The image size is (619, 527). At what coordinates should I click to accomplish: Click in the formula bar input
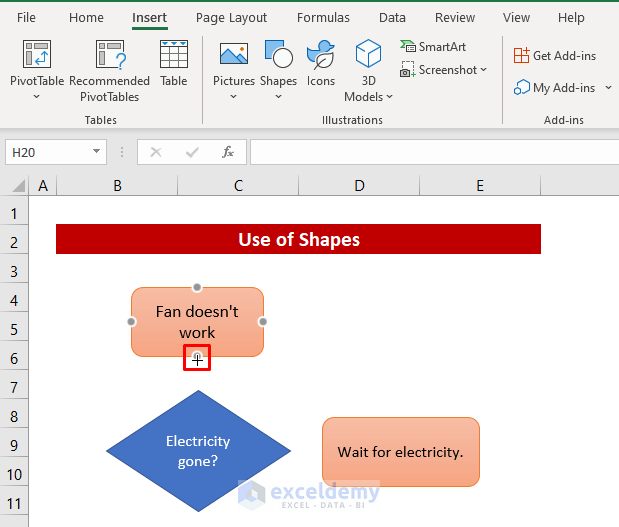pyautogui.click(x=434, y=152)
